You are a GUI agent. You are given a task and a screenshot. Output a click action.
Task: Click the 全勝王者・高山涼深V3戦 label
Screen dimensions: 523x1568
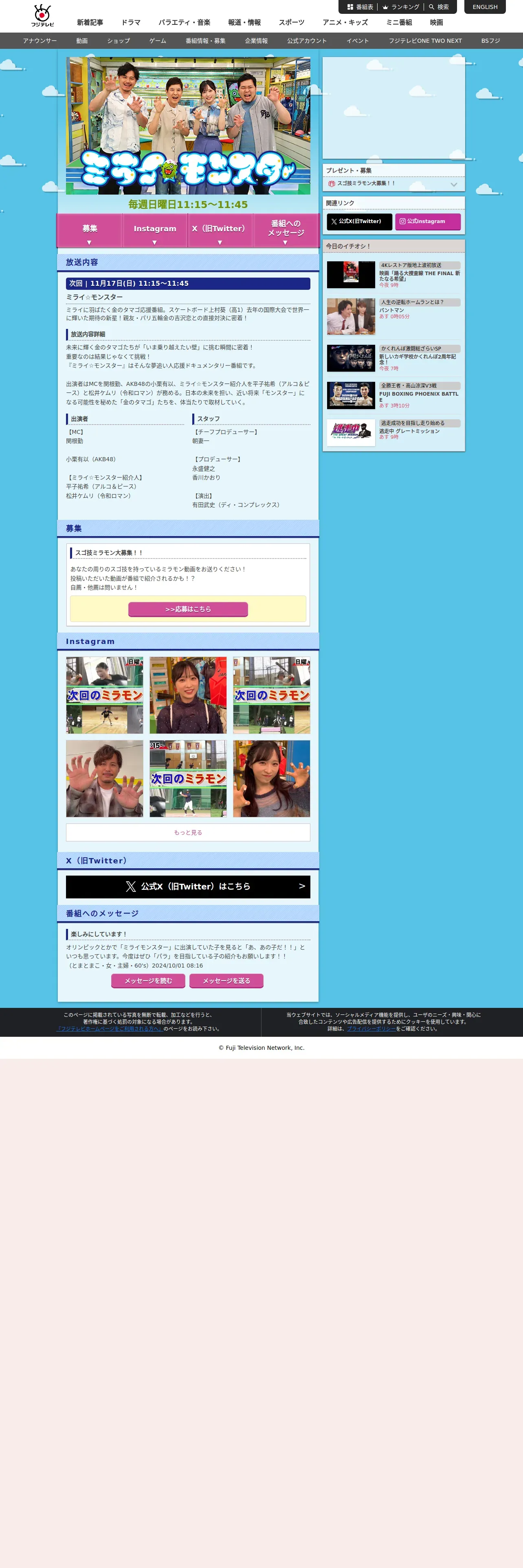click(420, 386)
